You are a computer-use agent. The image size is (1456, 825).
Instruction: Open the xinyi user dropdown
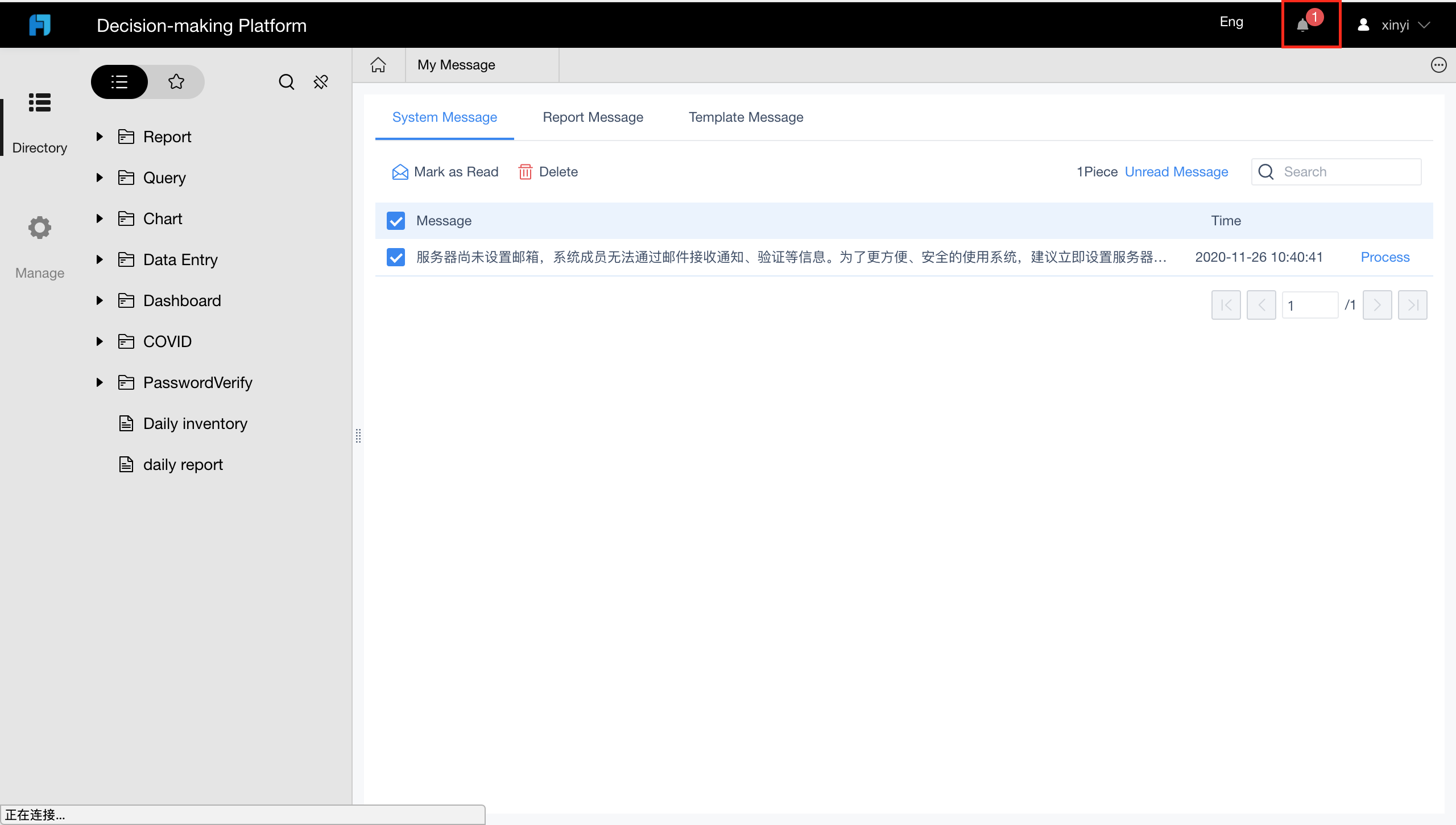coord(1393,25)
